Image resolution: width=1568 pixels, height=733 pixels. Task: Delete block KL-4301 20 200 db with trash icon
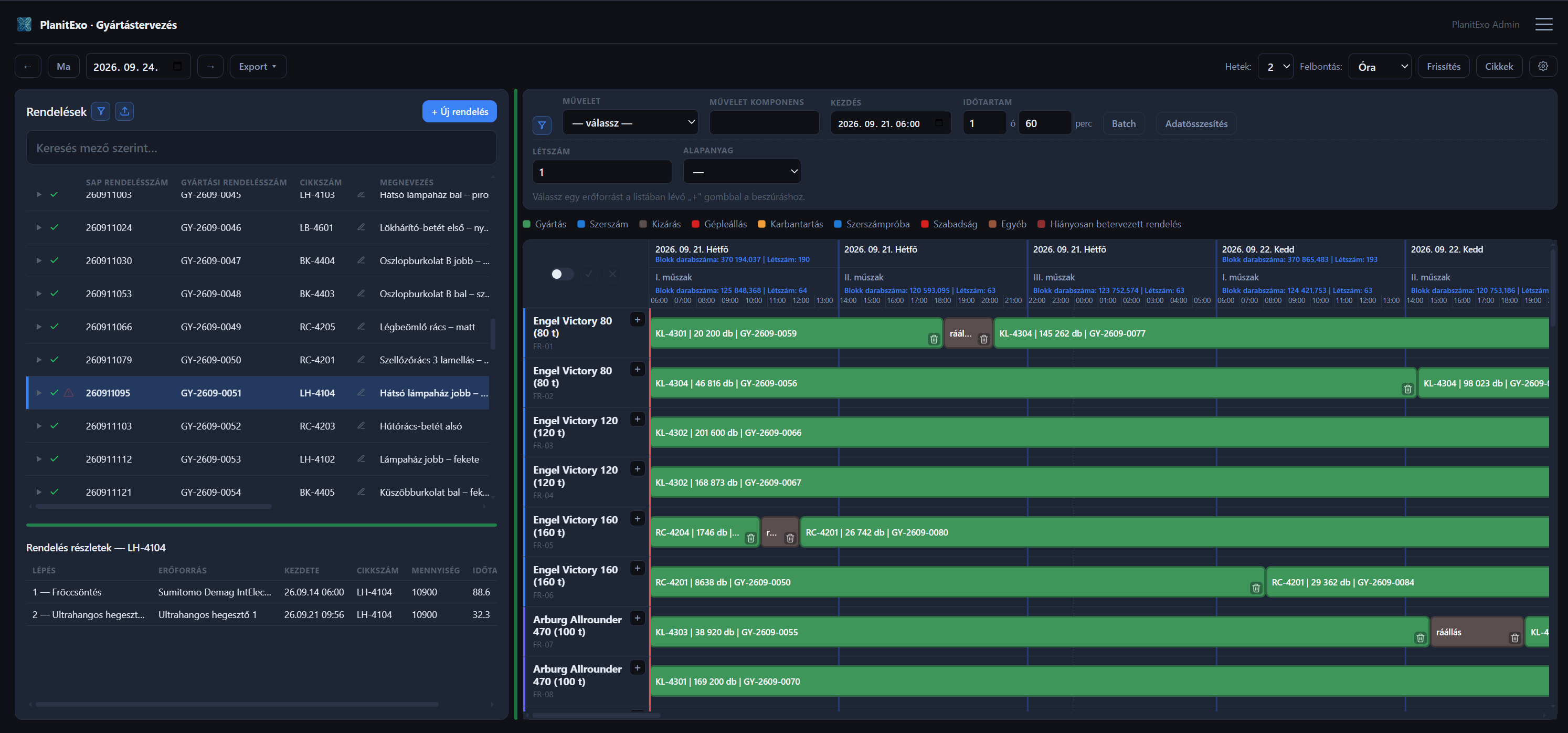(x=934, y=339)
